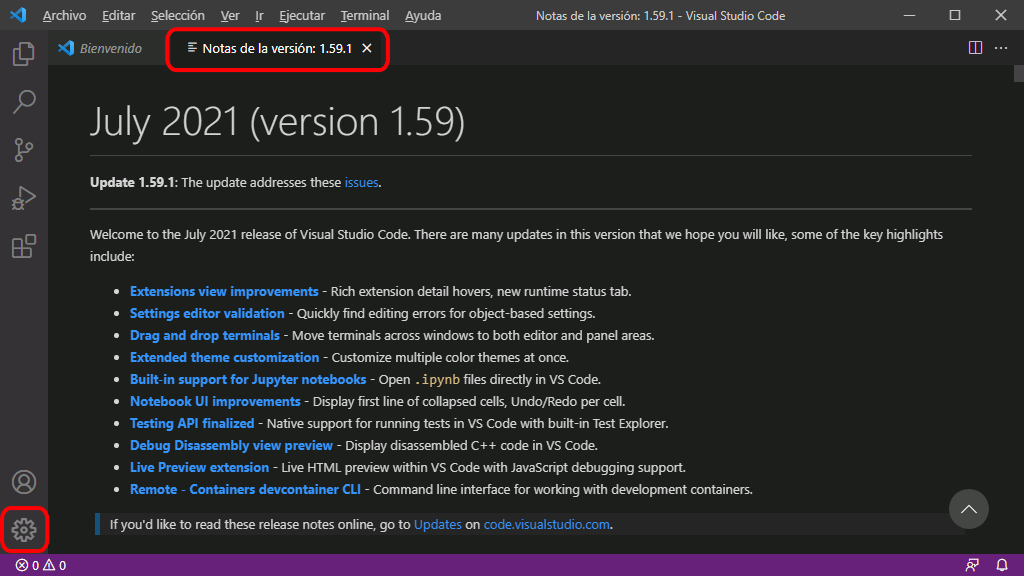The image size is (1024, 576).
Task: Open Debug Disassembly view preview link
Action: click(x=231, y=445)
